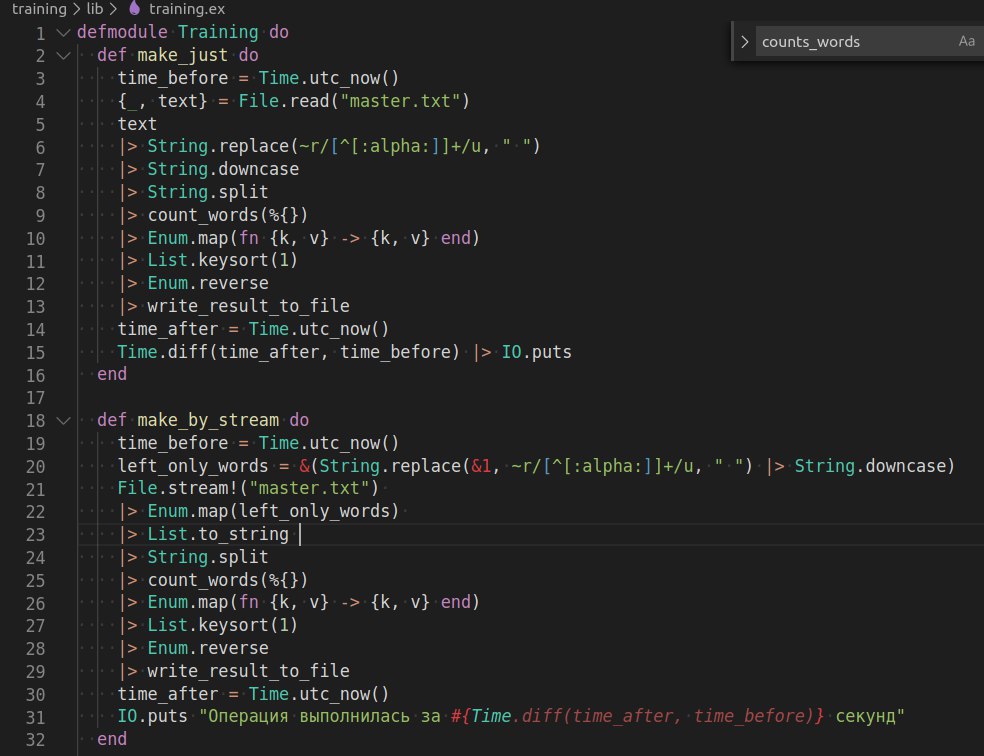Toggle Match Case in find widget
This screenshot has height=756, width=984.
tap(966, 41)
